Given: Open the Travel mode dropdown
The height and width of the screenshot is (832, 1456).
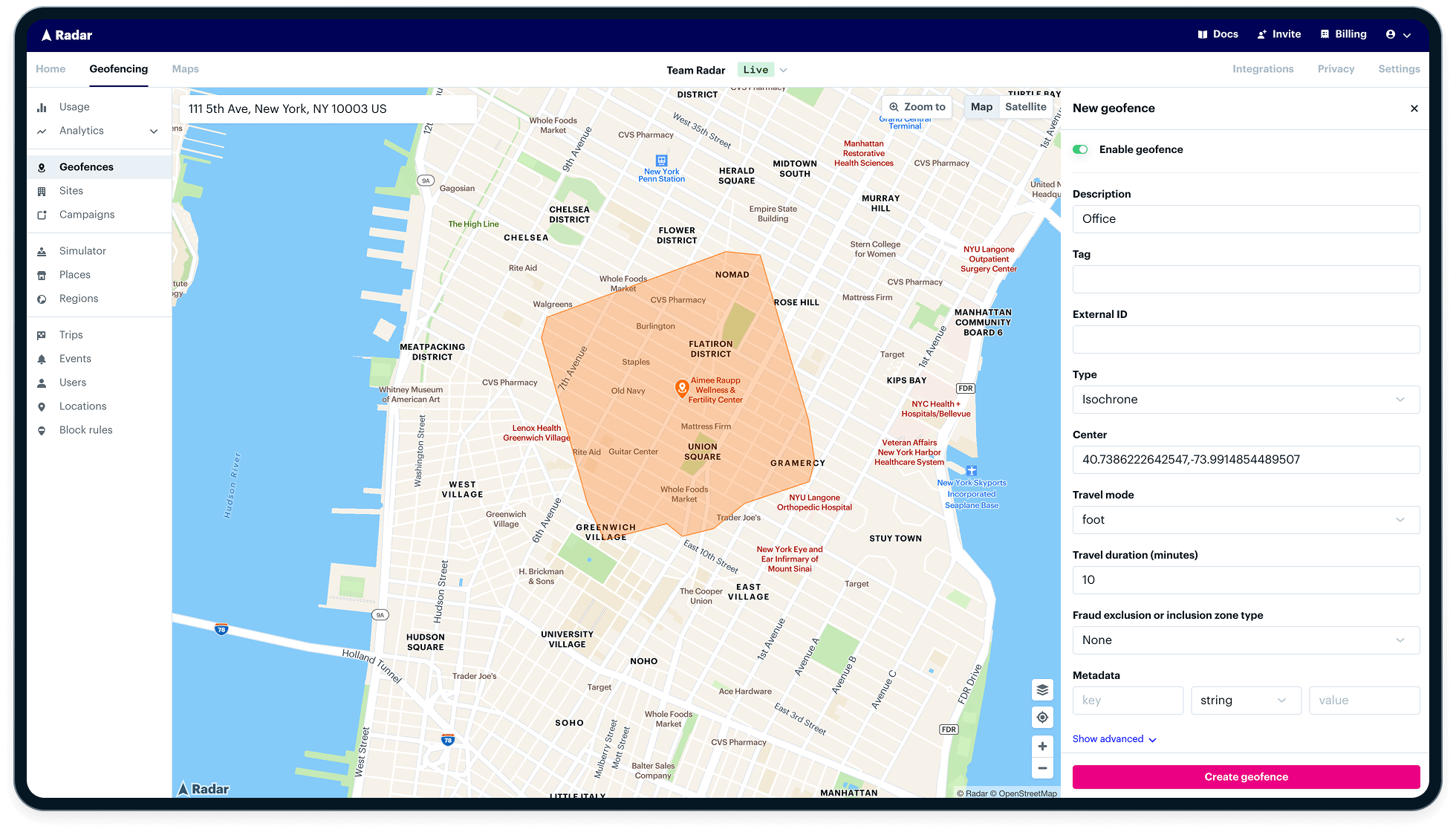Looking at the screenshot, I should pyautogui.click(x=1246, y=519).
